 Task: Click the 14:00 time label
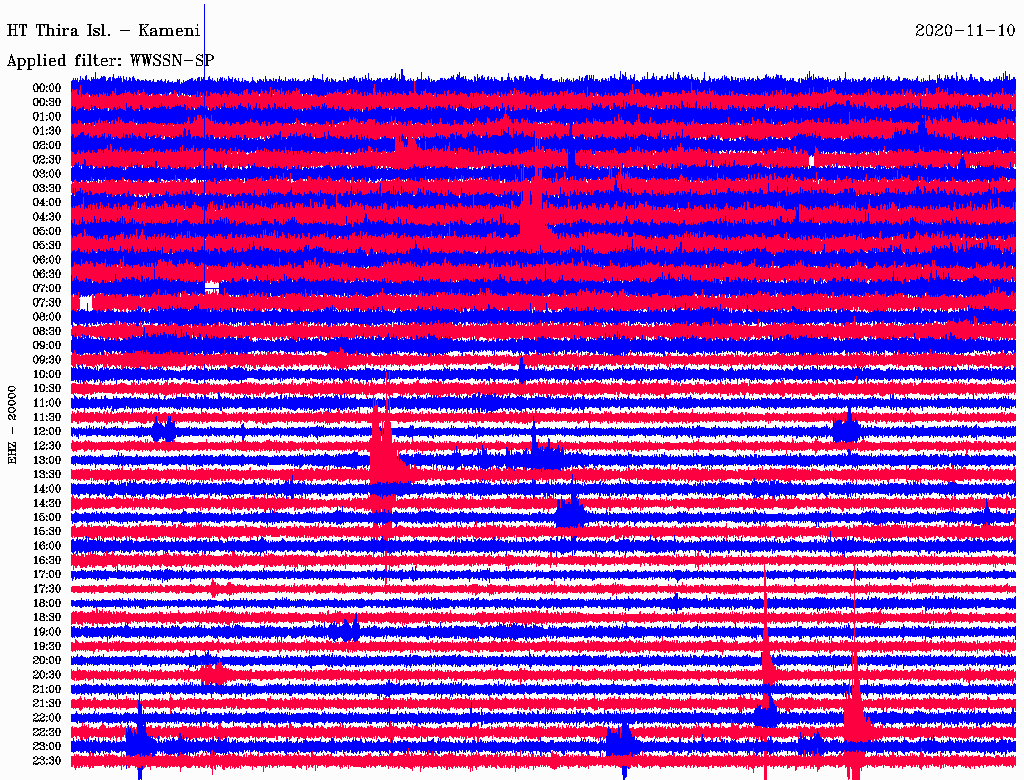pyautogui.click(x=46, y=489)
